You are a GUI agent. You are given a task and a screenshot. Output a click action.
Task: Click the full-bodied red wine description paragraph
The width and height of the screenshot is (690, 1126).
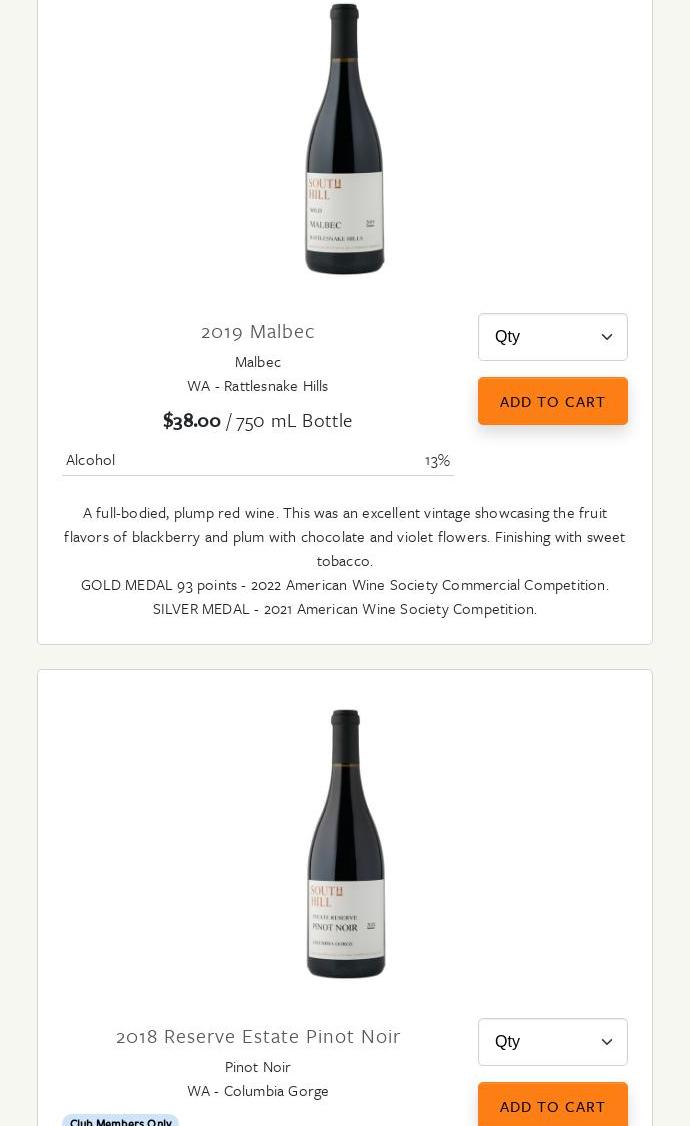pos(345,536)
